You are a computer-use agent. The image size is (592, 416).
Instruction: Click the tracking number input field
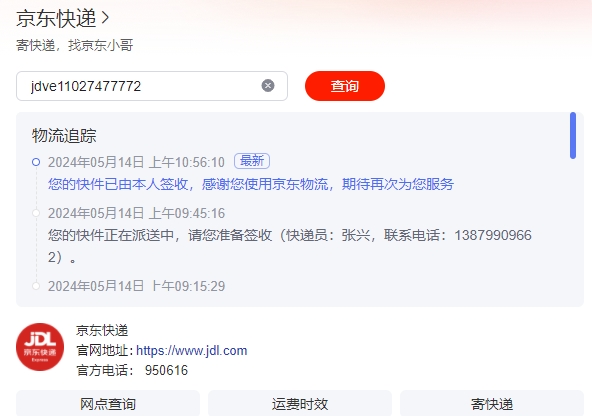[152, 86]
